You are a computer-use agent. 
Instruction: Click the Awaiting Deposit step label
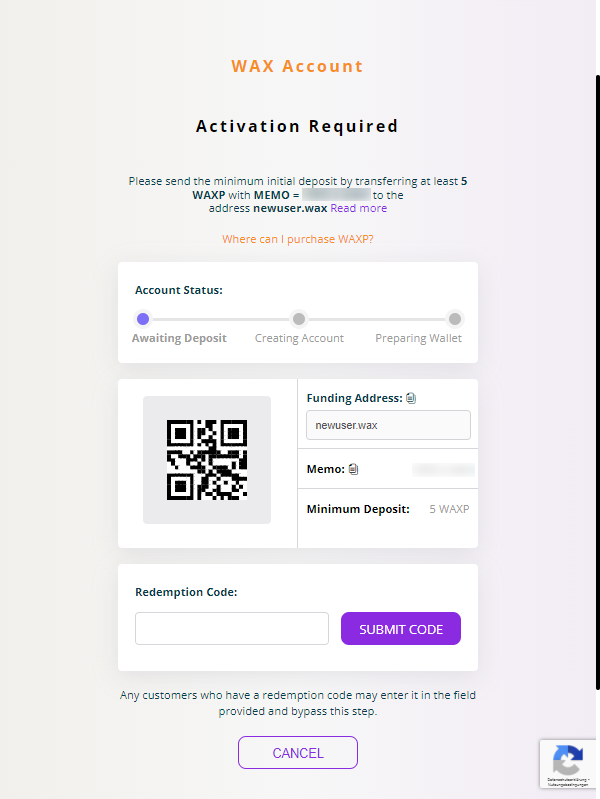[x=179, y=338]
